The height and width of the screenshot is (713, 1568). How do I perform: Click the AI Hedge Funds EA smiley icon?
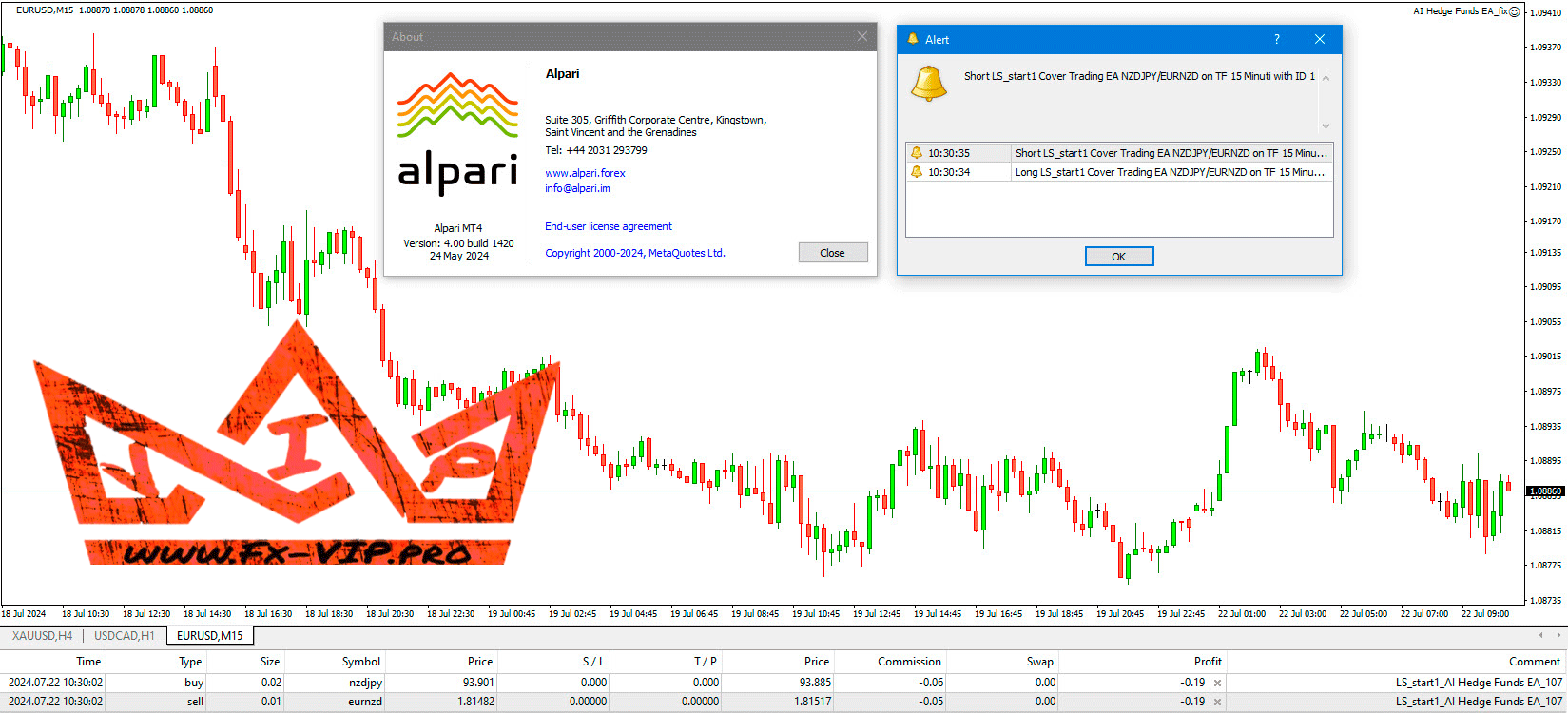pos(1515,11)
